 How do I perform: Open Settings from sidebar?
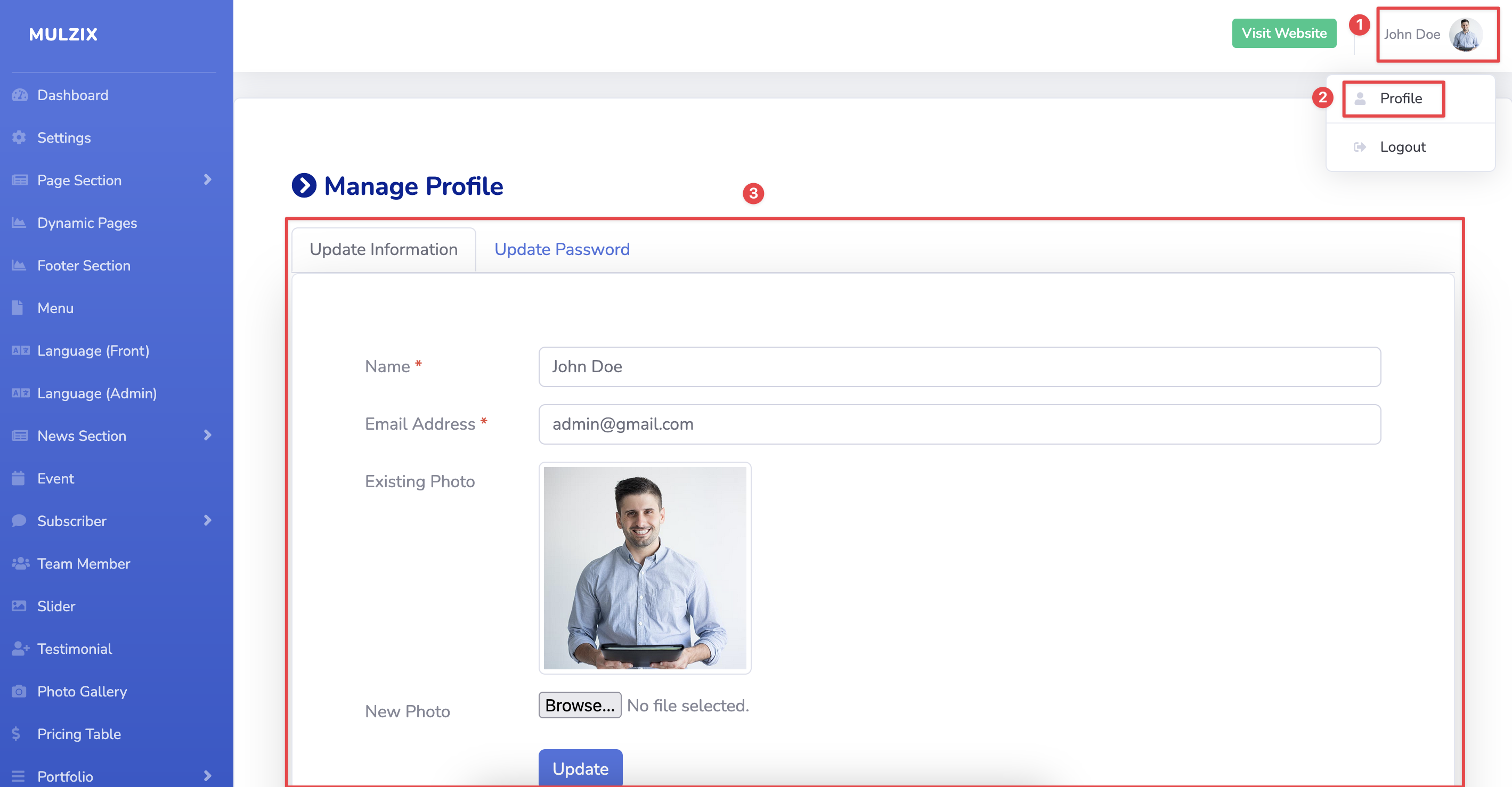click(64, 137)
